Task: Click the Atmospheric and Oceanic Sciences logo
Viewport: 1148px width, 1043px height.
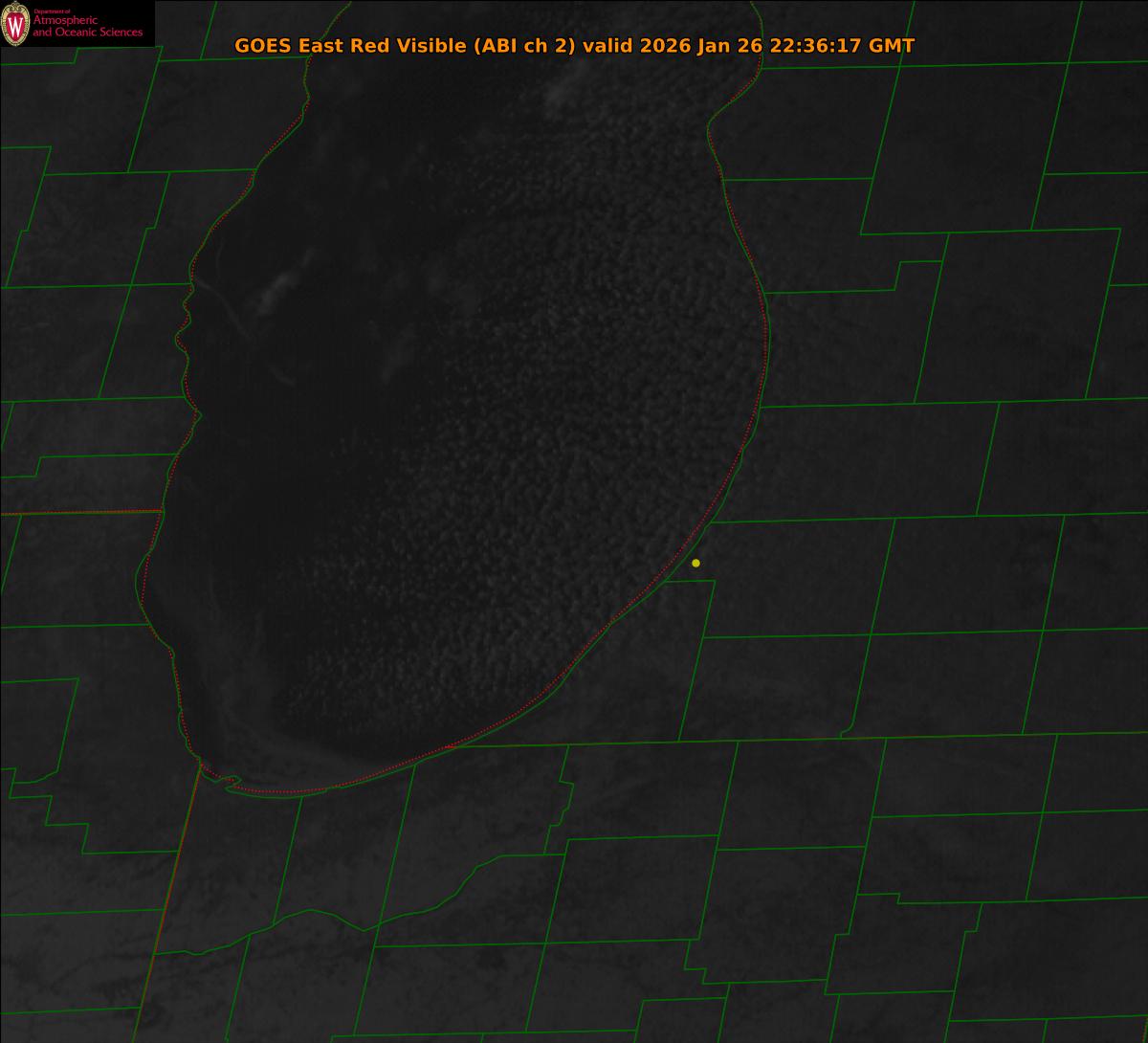Action: [77, 24]
